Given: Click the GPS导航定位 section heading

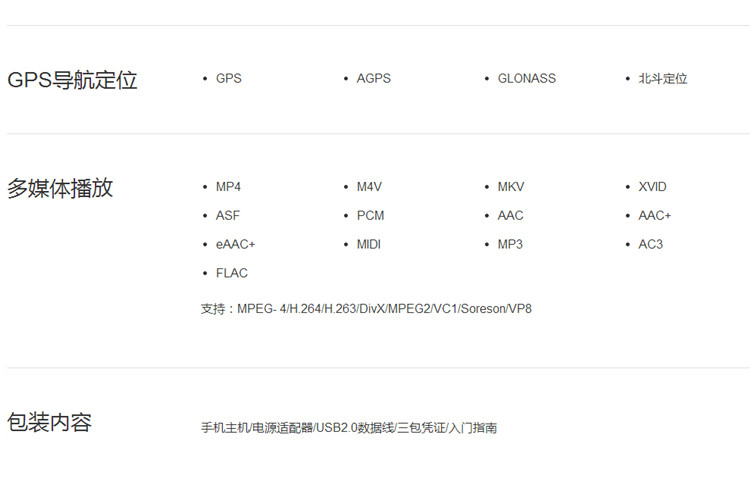Looking at the screenshot, I should [72, 80].
